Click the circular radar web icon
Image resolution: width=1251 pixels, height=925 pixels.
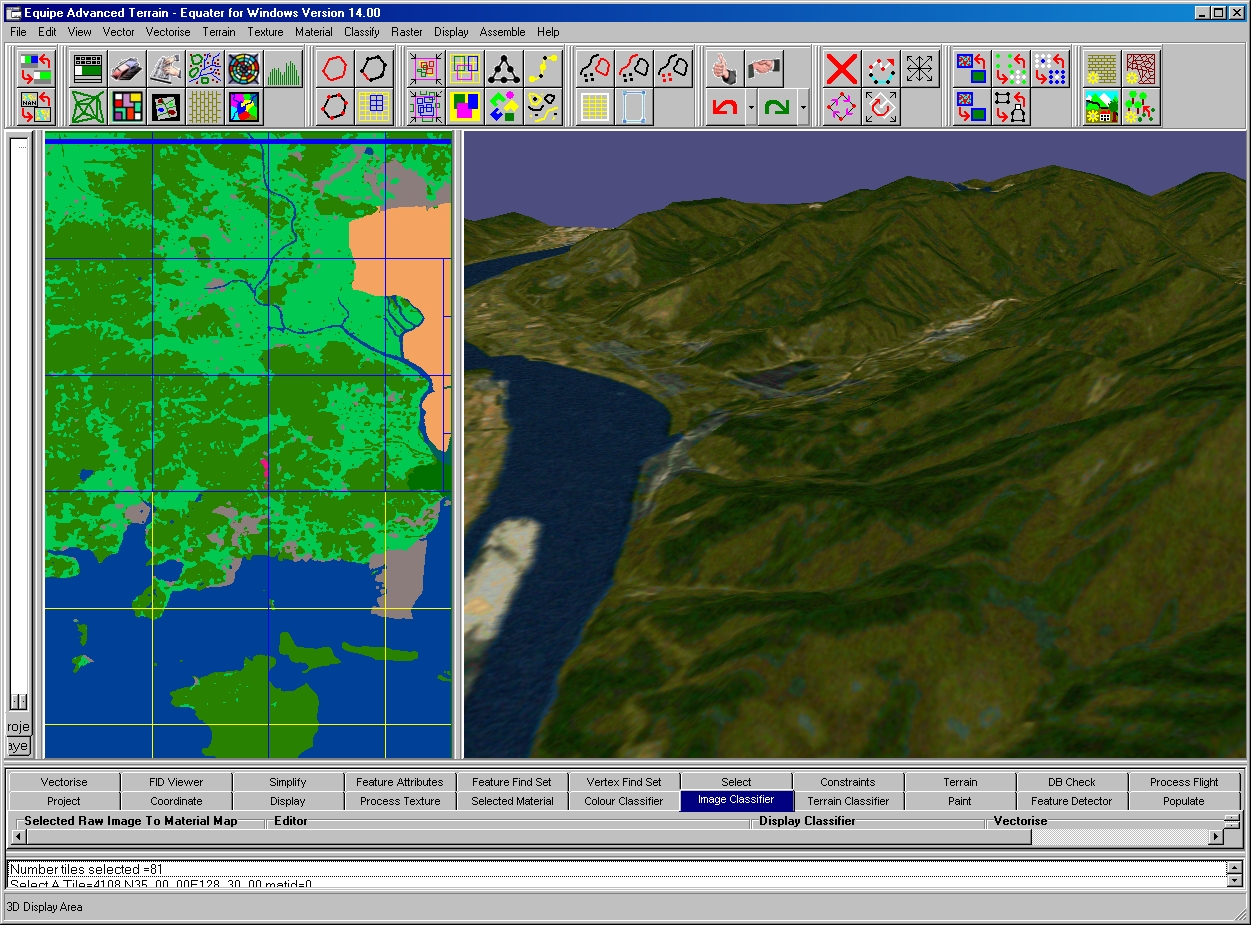pos(244,69)
